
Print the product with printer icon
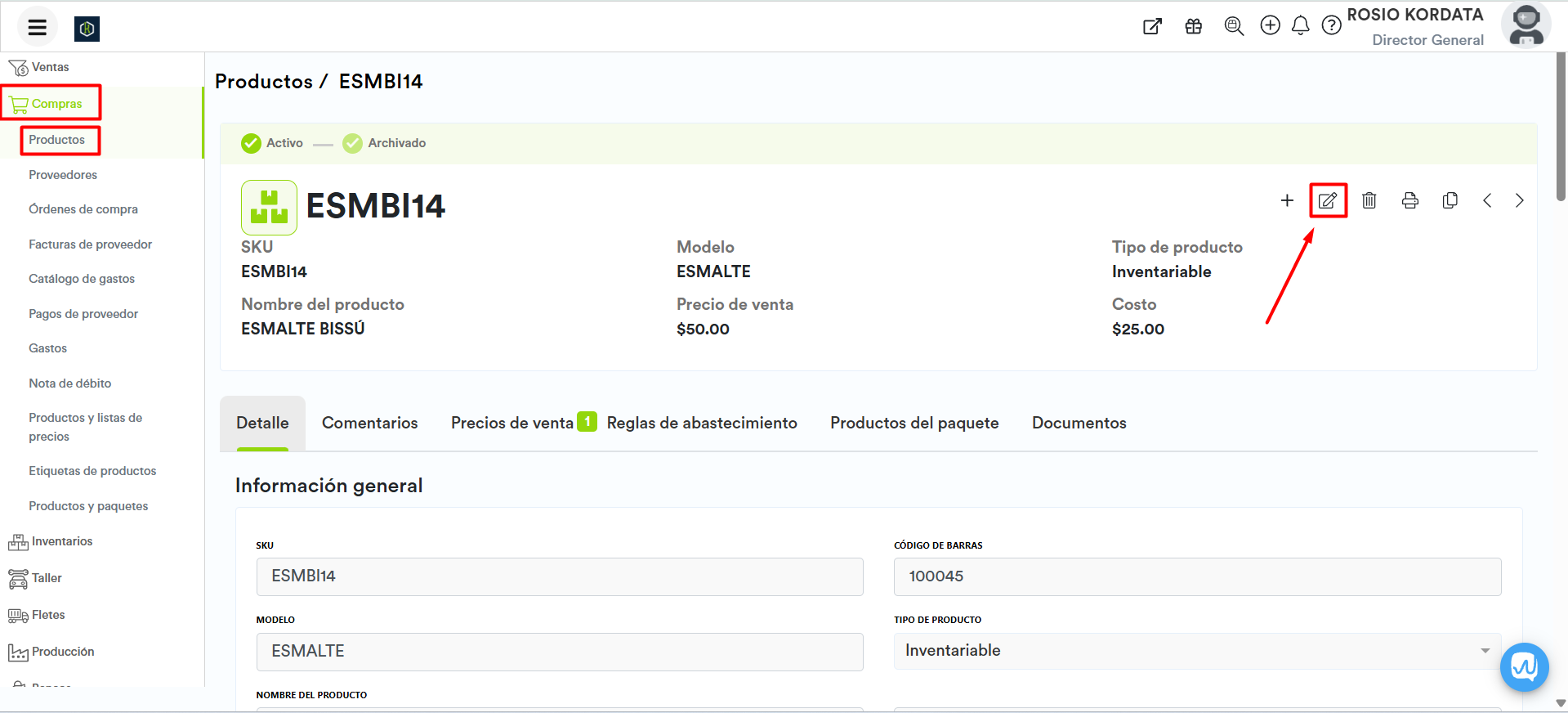pyautogui.click(x=1409, y=200)
